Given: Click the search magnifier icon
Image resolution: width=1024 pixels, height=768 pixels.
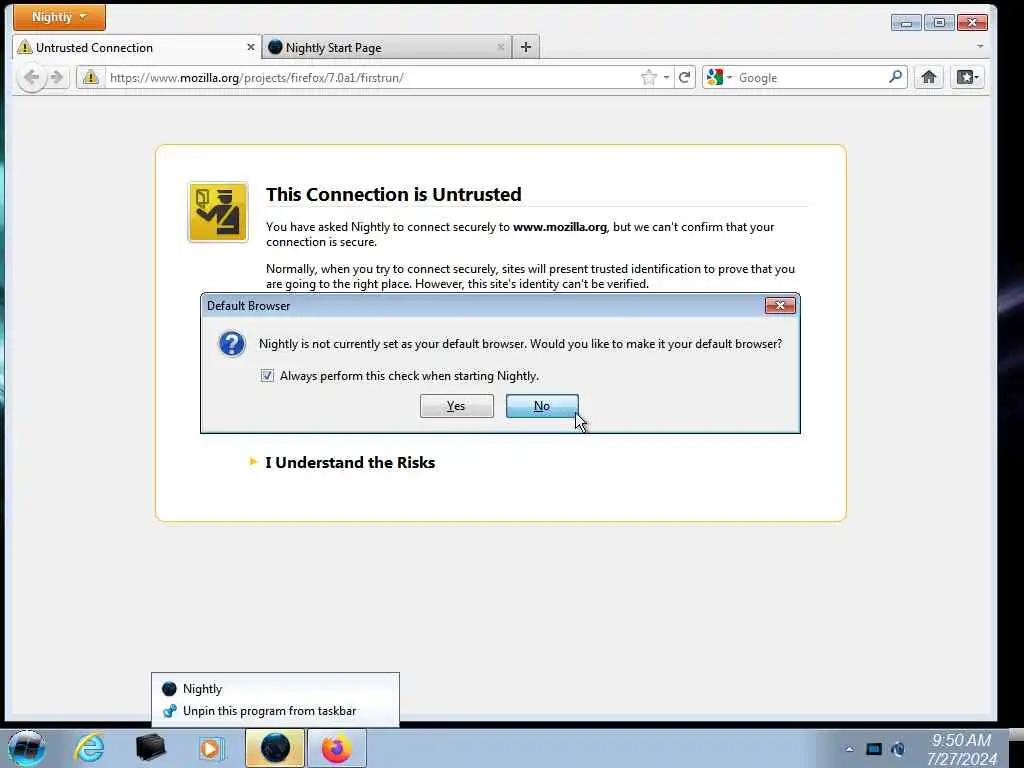Looking at the screenshot, I should pos(895,77).
